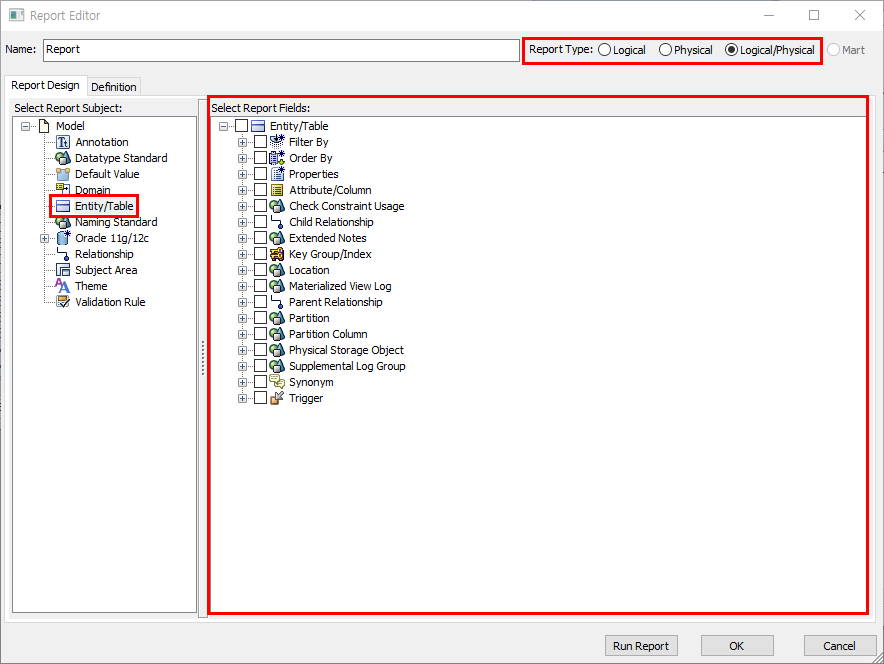Click the Entity/Table icon in fields tree root

258,126
